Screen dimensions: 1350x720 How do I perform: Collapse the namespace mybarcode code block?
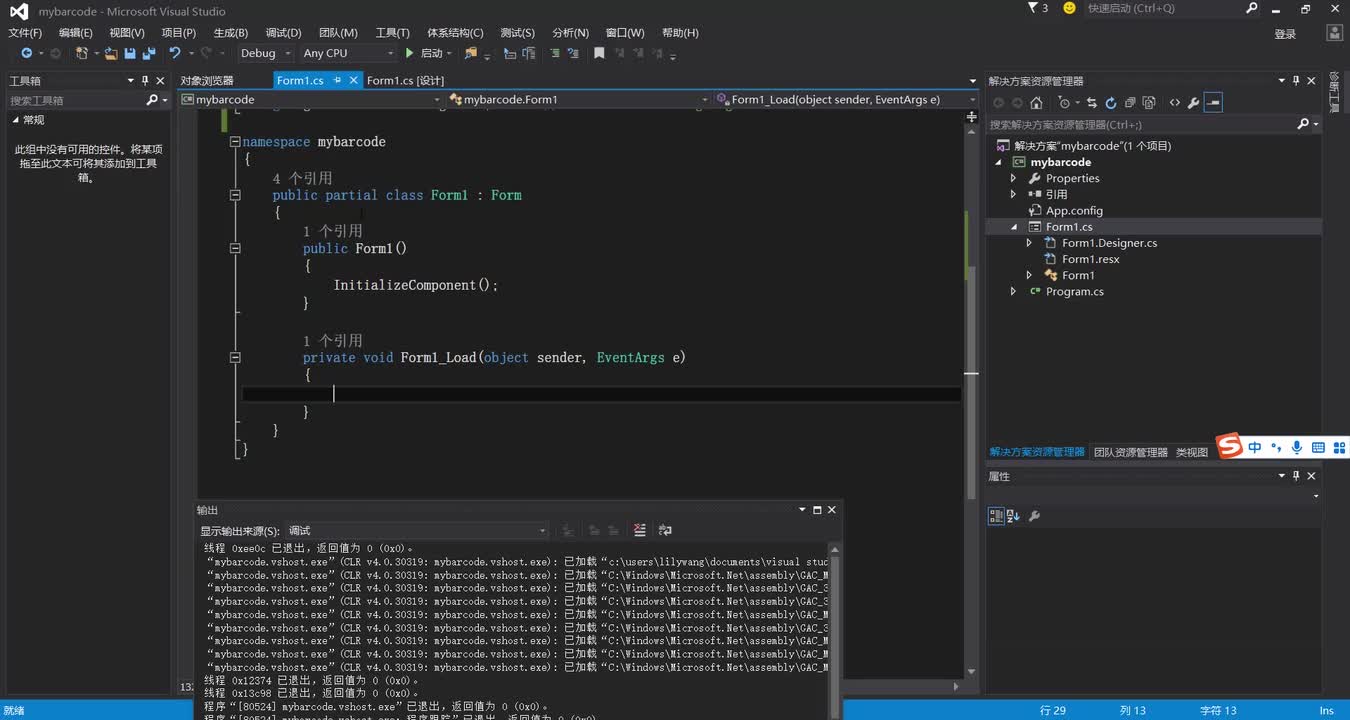tap(235, 142)
